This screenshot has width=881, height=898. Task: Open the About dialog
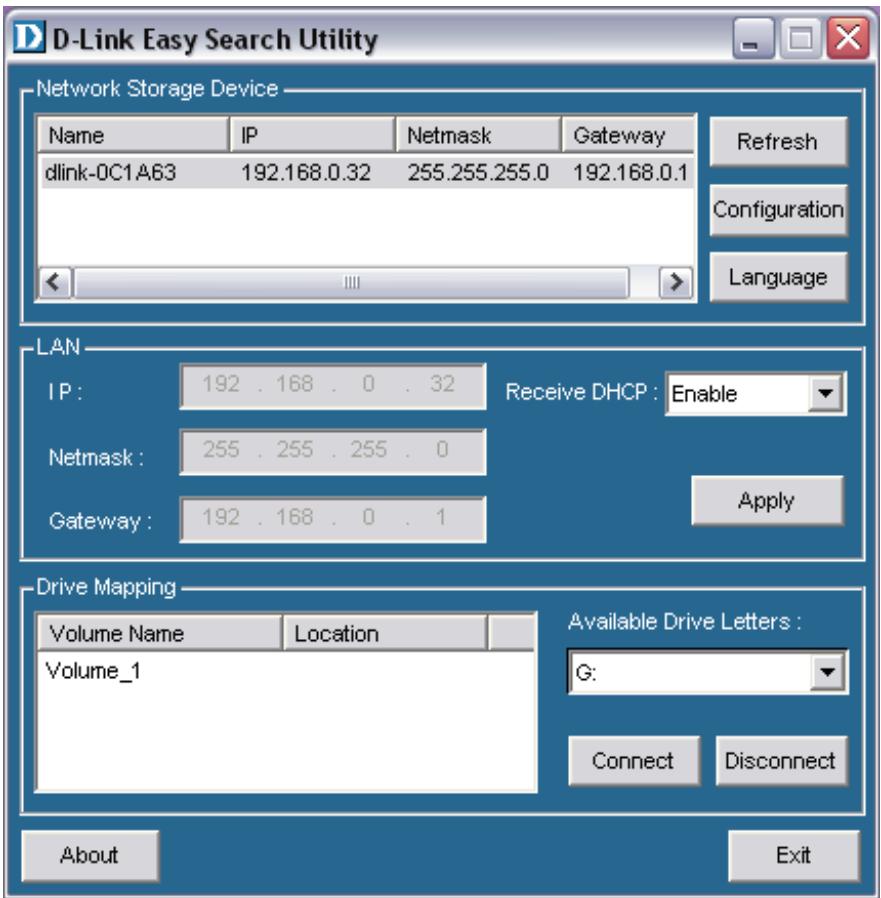coord(90,856)
